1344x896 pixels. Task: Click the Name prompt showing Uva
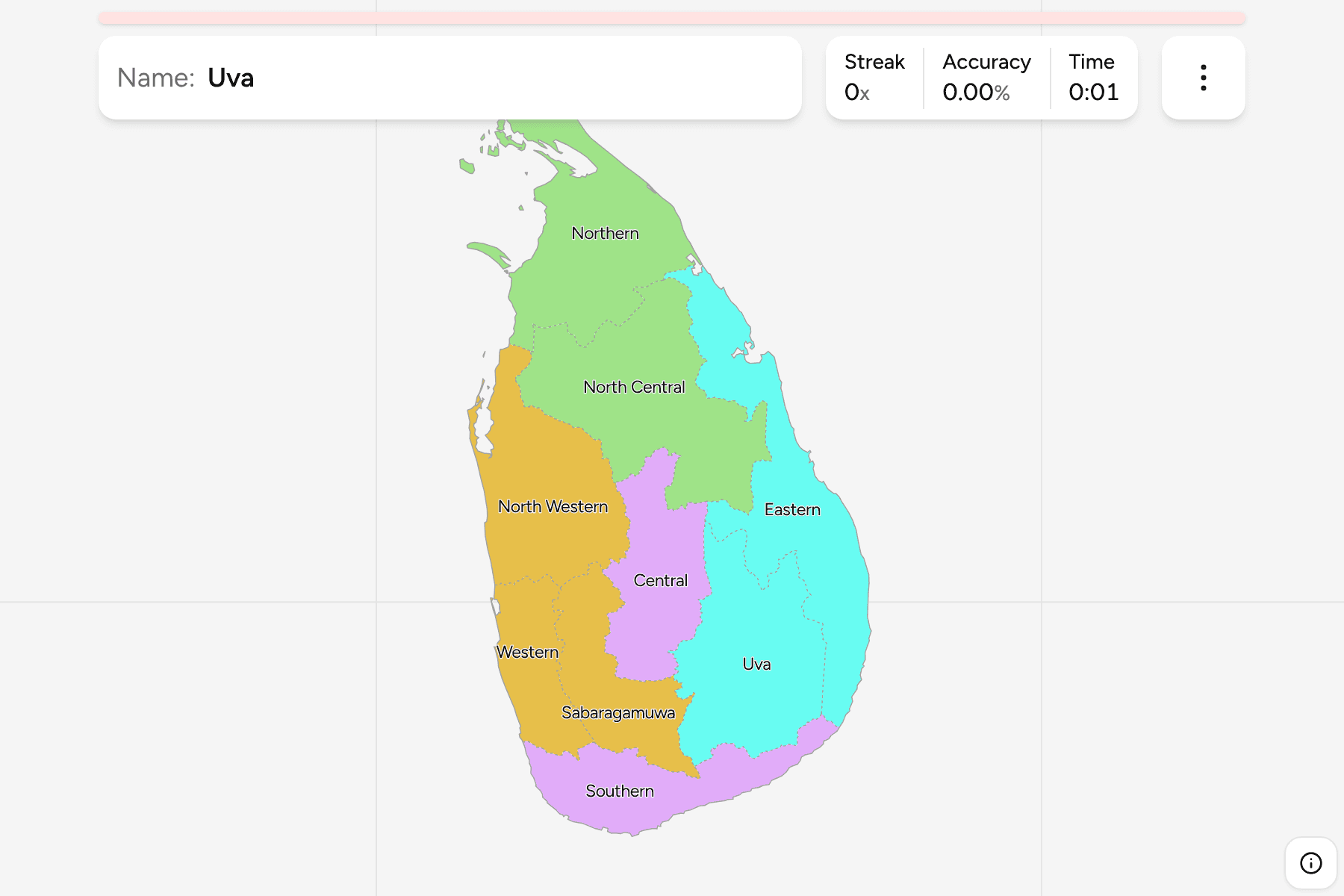pos(450,78)
